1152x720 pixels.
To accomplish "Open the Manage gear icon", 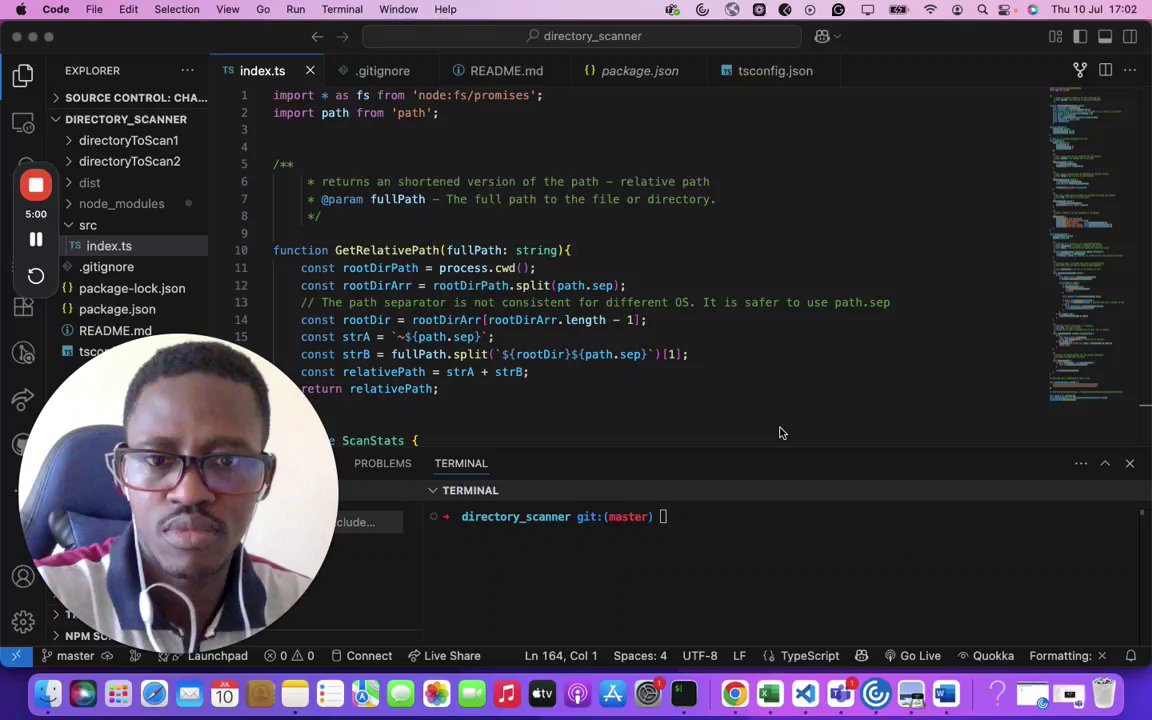I will (23, 622).
